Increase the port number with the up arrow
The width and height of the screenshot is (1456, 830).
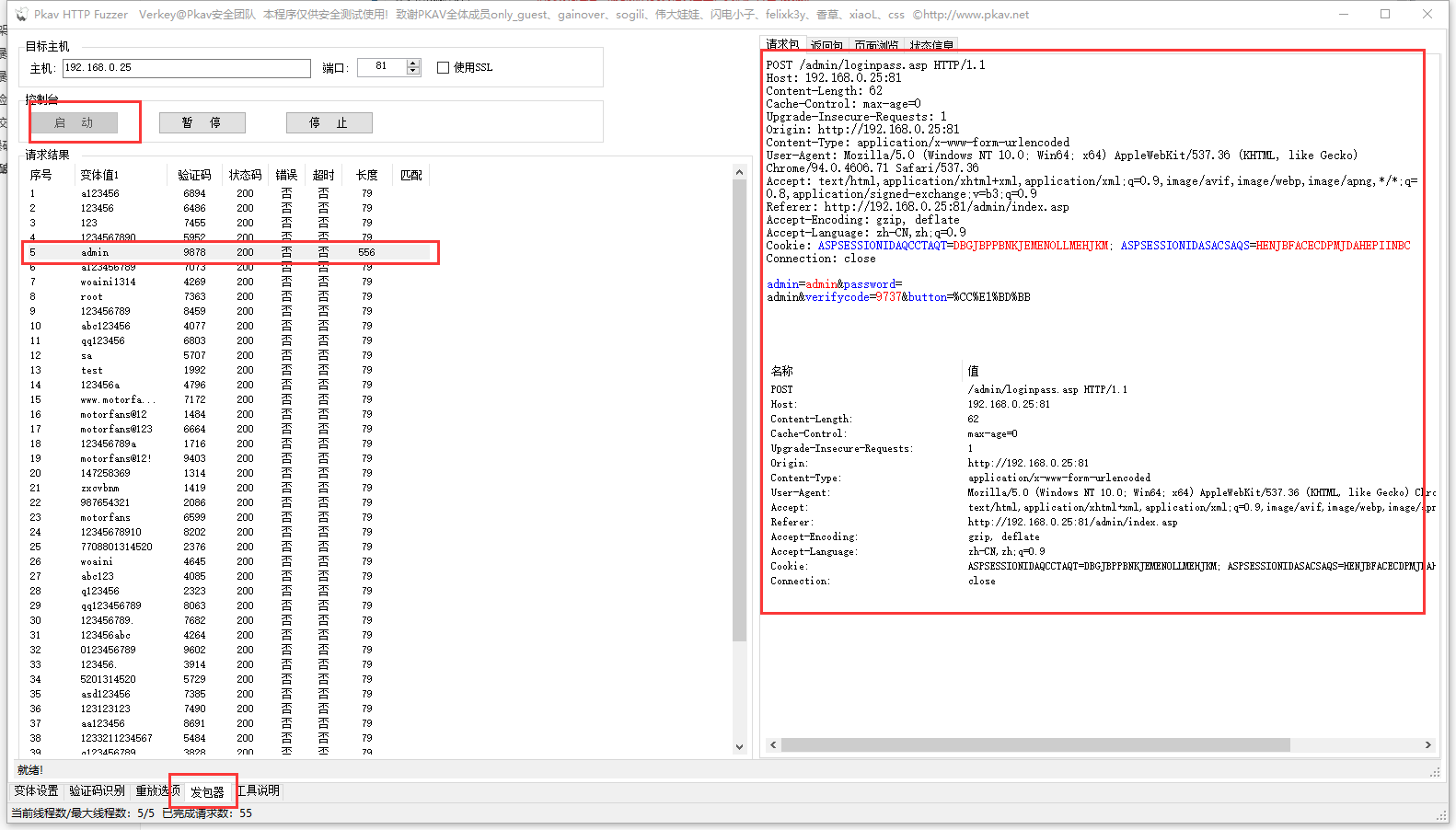[413, 63]
